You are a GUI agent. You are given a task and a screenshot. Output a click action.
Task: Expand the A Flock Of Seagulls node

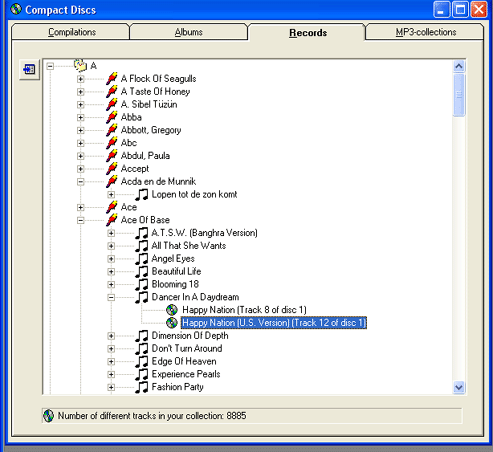click(80, 79)
